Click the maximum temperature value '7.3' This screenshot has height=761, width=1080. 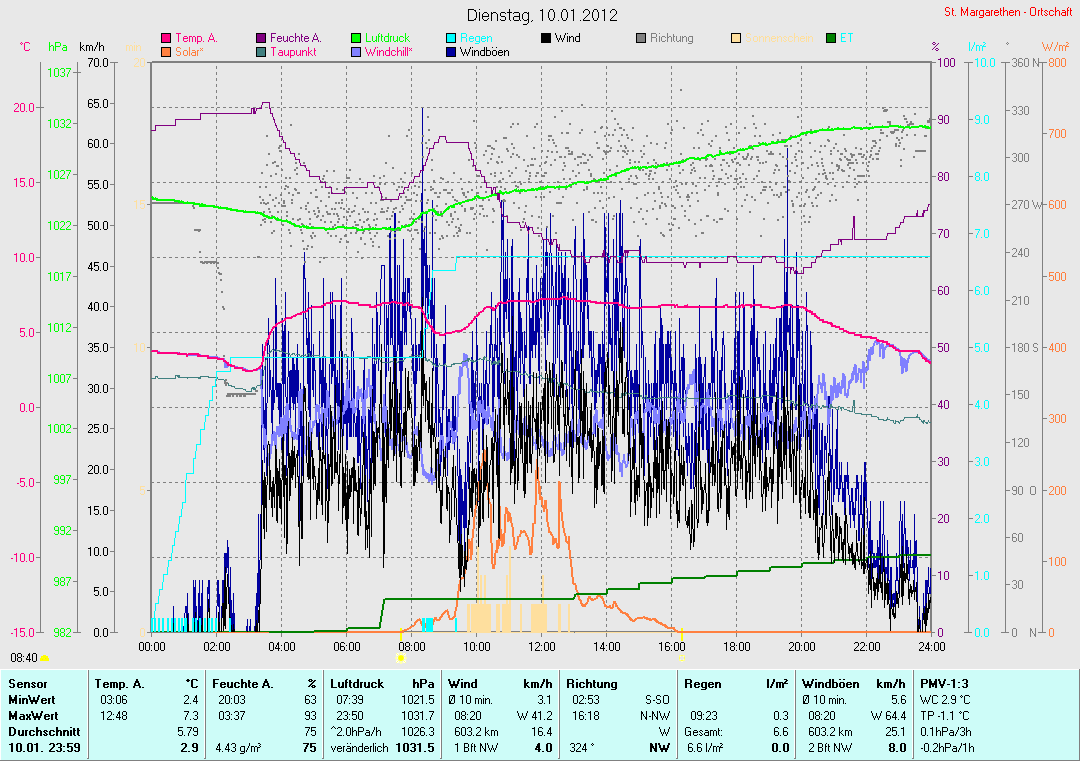(191, 716)
